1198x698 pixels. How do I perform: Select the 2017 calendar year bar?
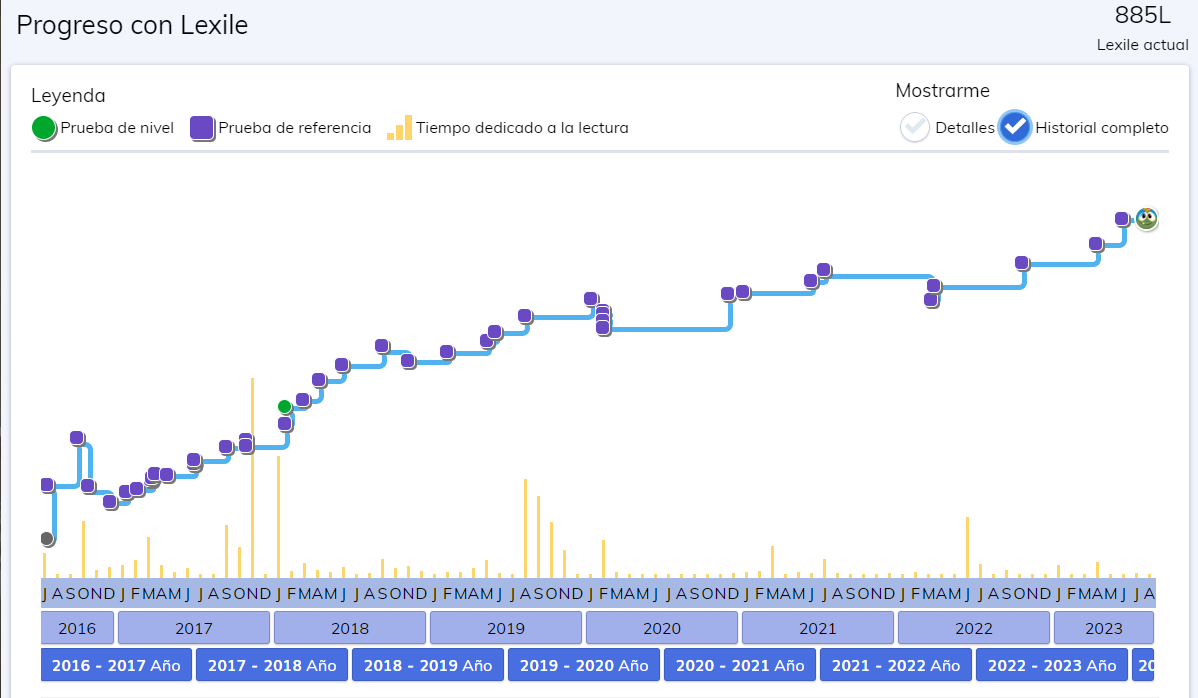coord(194,628)
